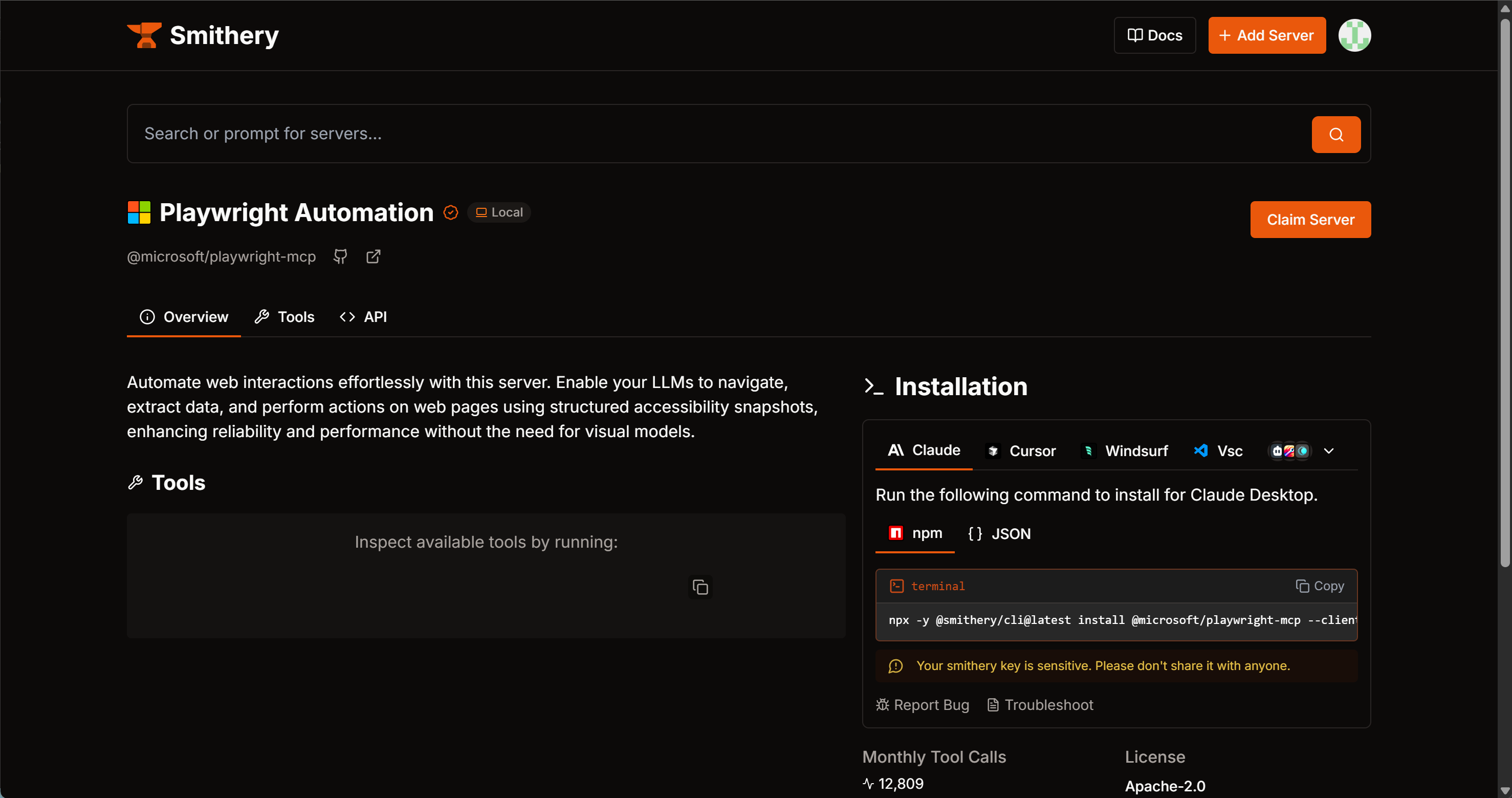
Task: Click the grouped client icons in Installation
Action: tap(1289, 451)
